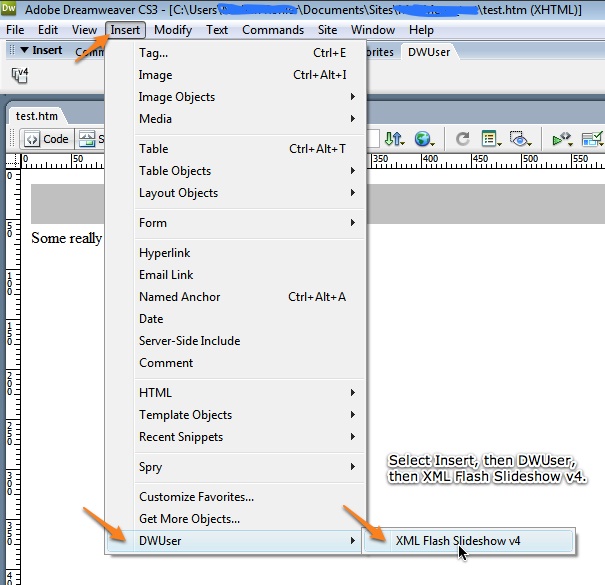This screenshot has width=605, height=585.
Task: Click Get More Objects menu item
Action: click(x=189, y=519)
